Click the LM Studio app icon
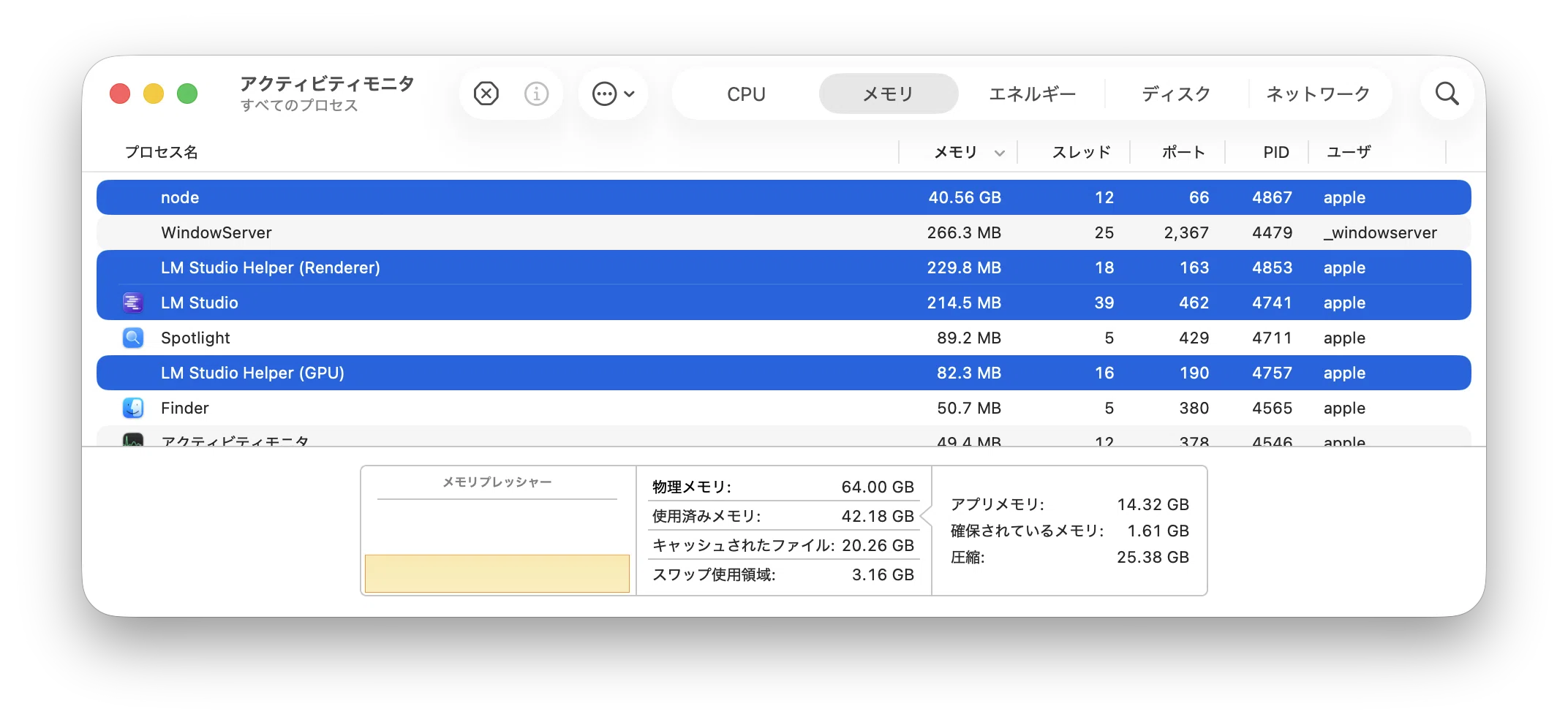The image size is (1568, 725). tap(132, 303)
